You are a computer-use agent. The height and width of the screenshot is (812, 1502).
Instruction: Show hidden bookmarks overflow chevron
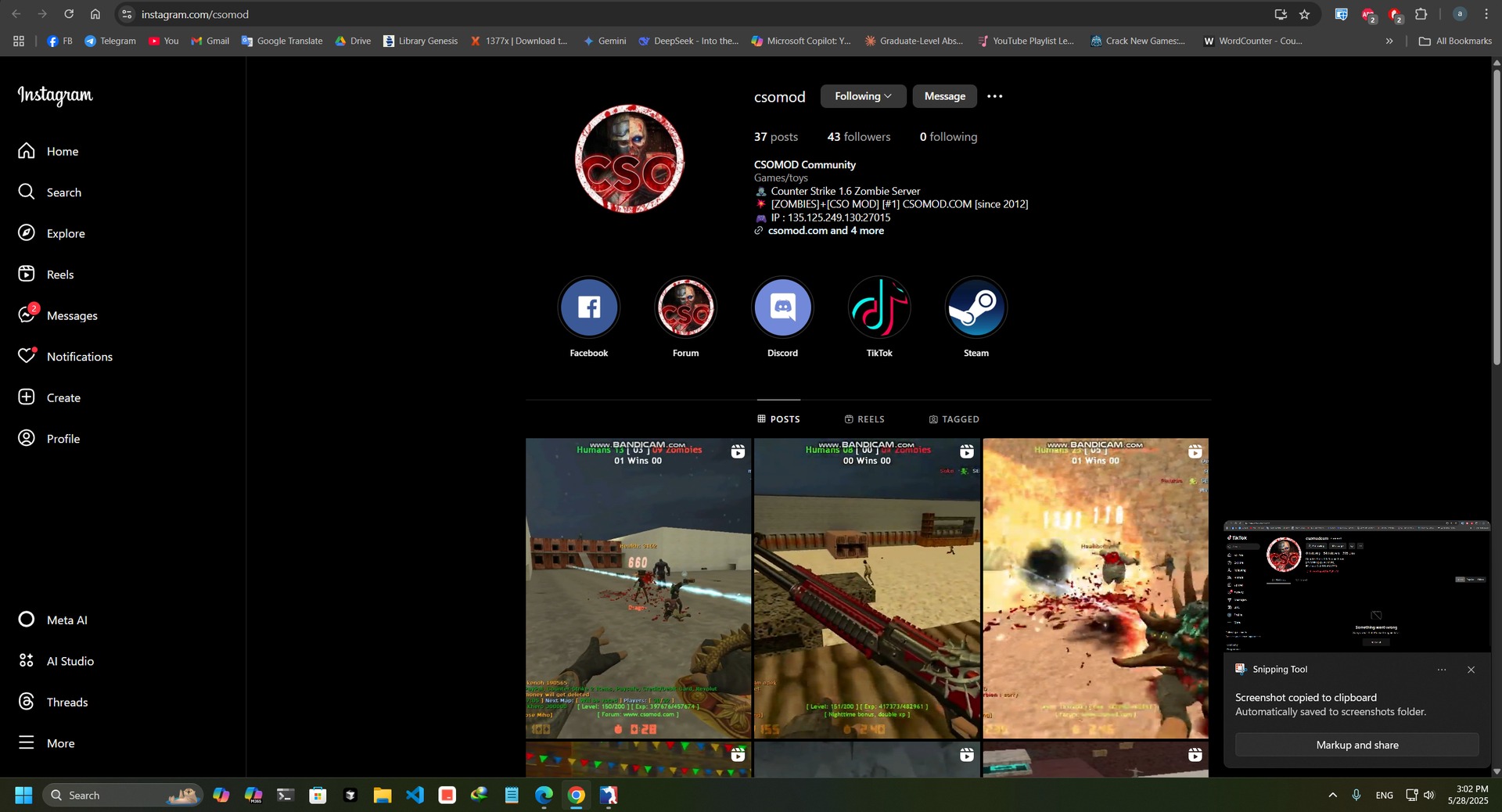(x=1389, y=41)
